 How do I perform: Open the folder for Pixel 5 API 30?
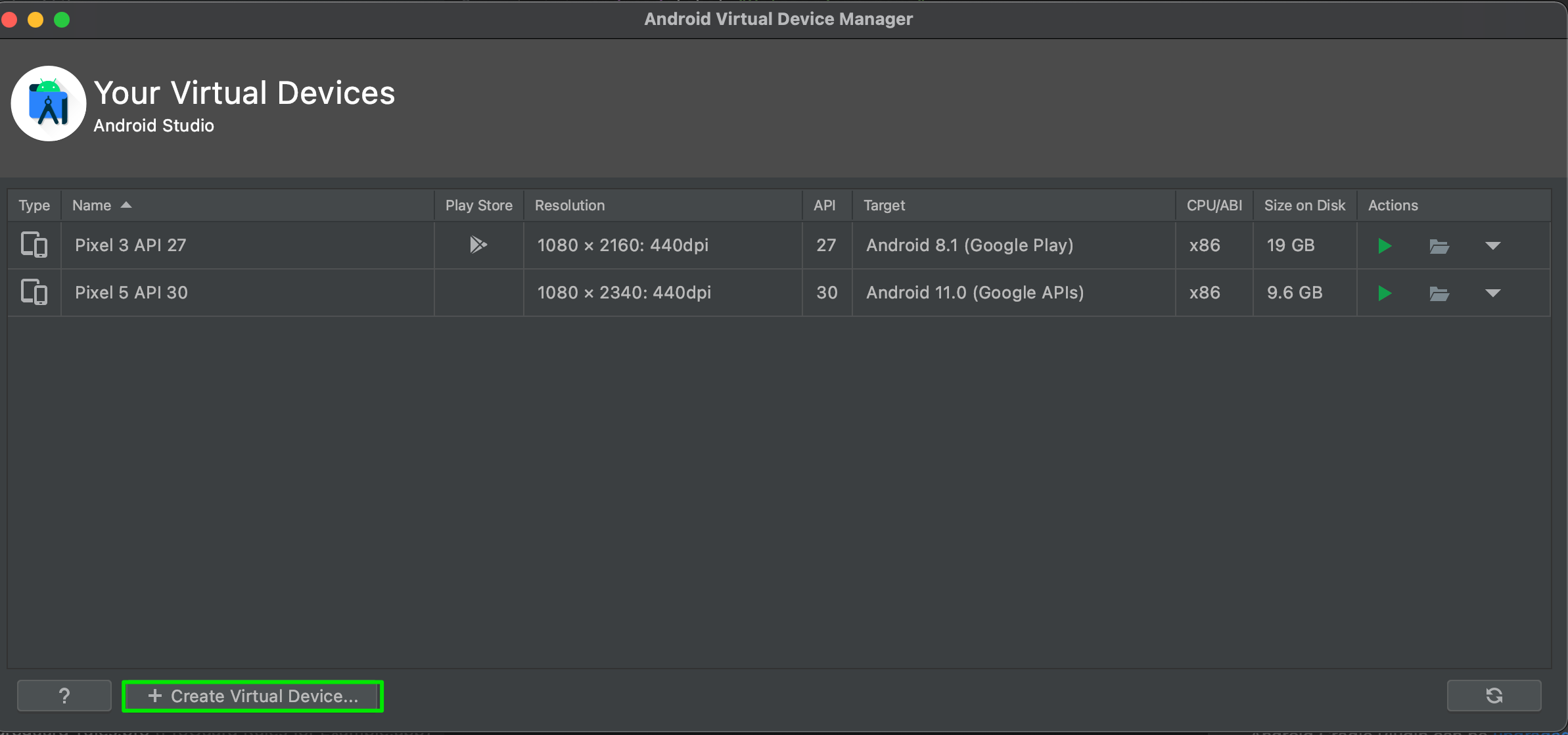pos(1440,293)
